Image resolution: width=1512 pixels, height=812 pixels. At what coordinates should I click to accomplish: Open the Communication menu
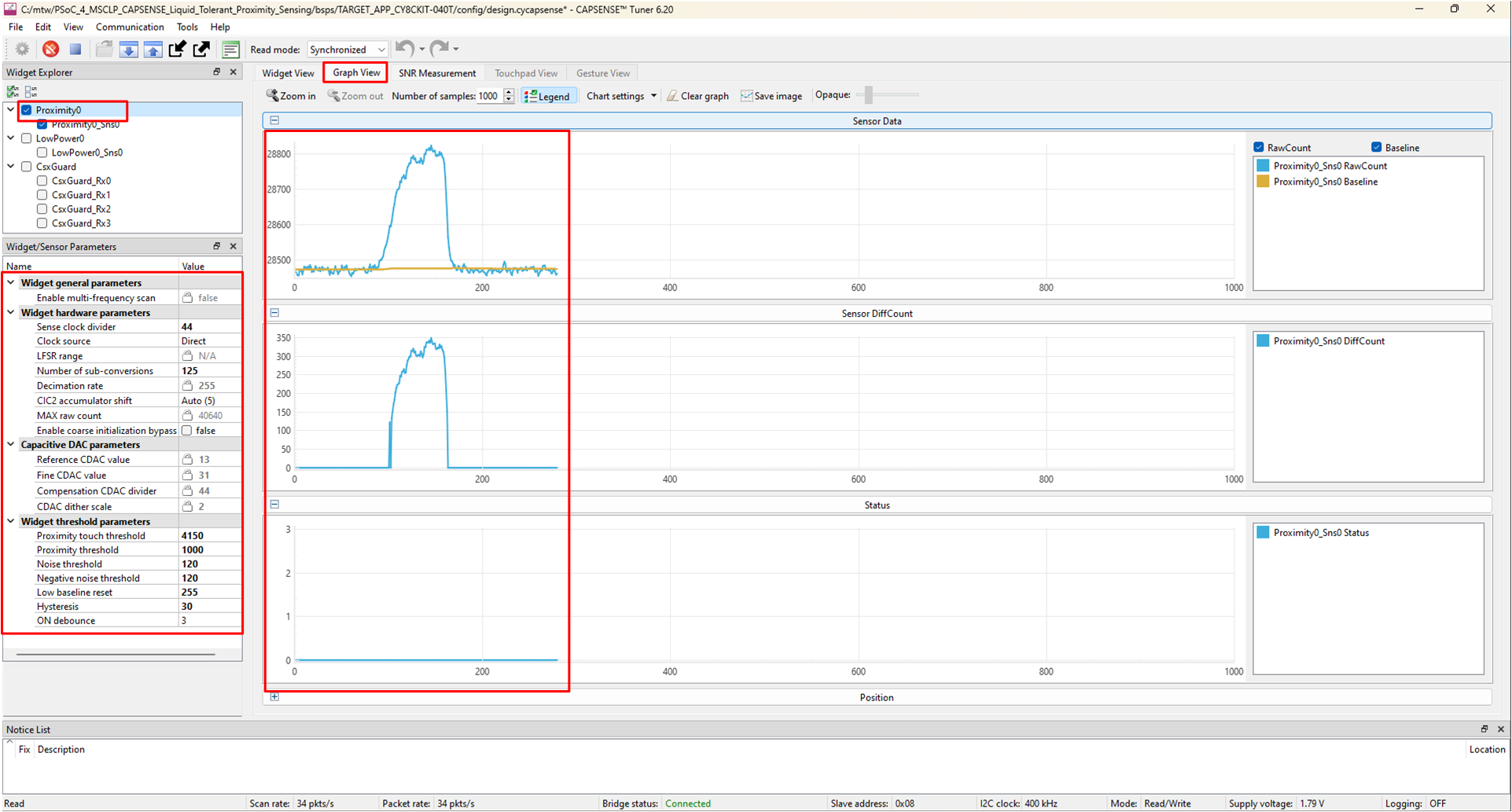tap(130, 27)
